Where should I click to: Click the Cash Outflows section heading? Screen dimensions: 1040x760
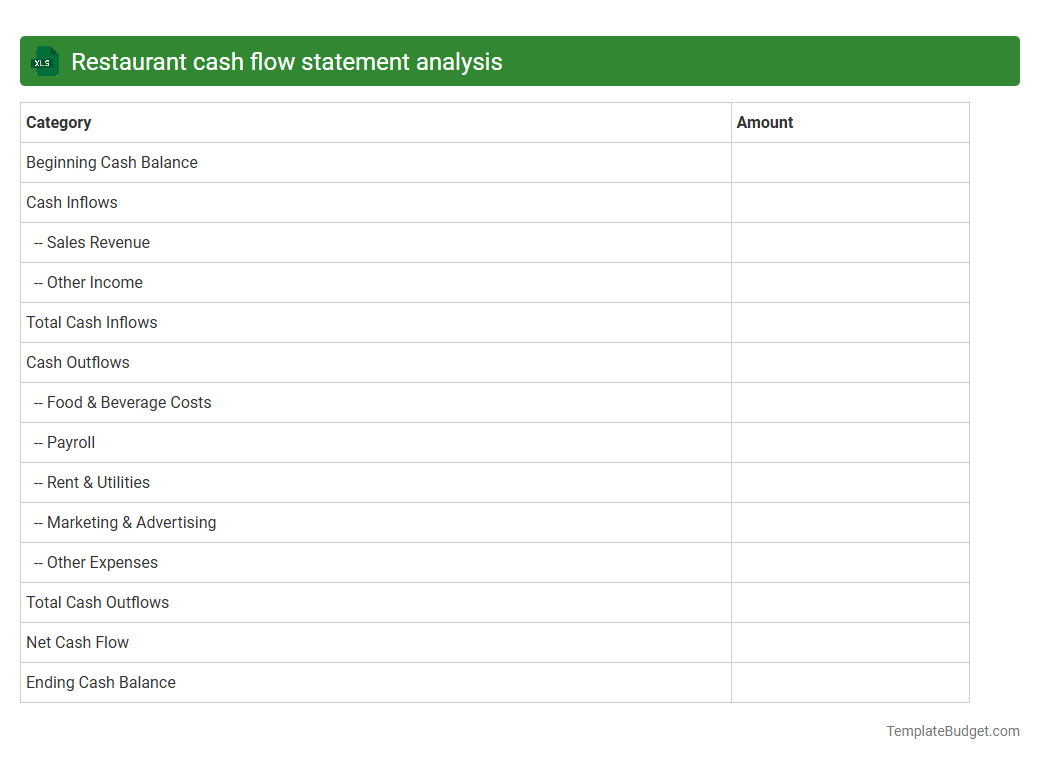pos(77,362)
